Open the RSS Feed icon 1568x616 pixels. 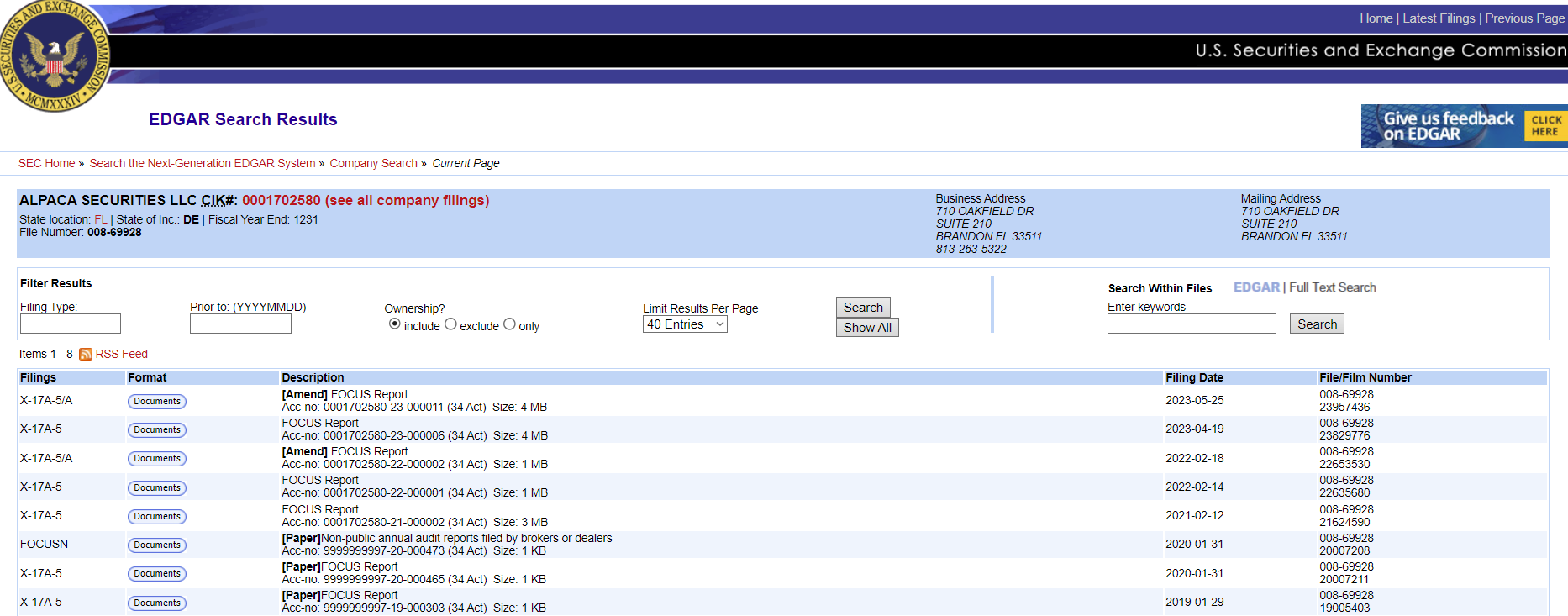[85, 355]
